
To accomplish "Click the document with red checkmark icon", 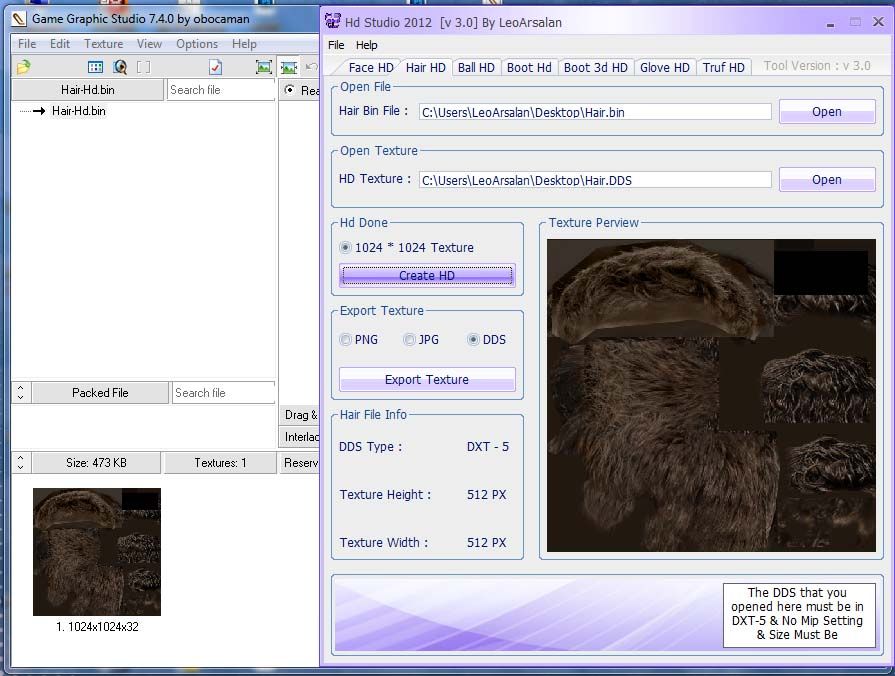I will tap(215, 67).
